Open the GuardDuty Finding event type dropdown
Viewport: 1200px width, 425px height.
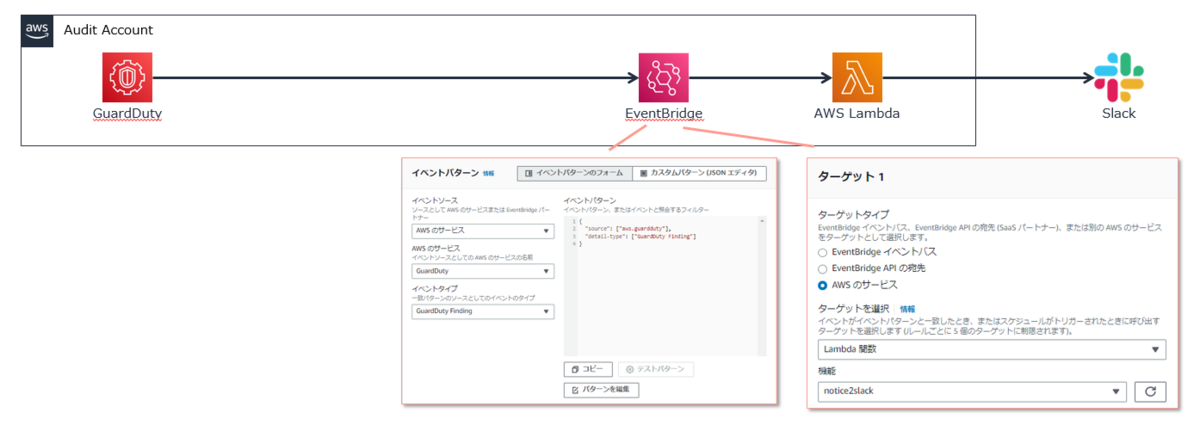point(483,311)
